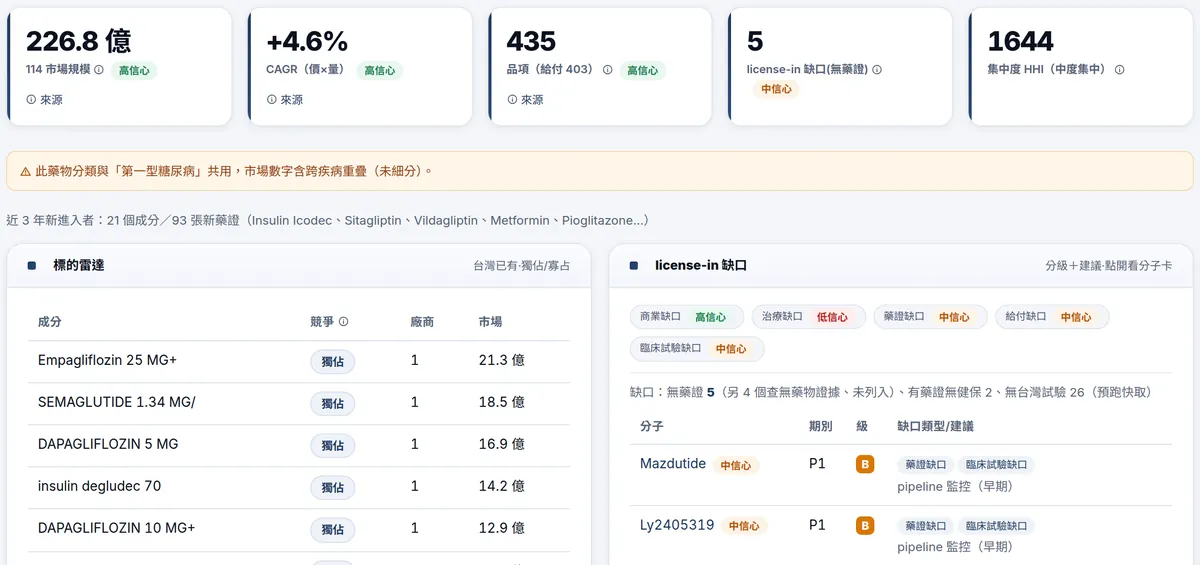Click the 中信心 badge beside Ly2405319
1200x565 pixels.
(x=744, y=525)
